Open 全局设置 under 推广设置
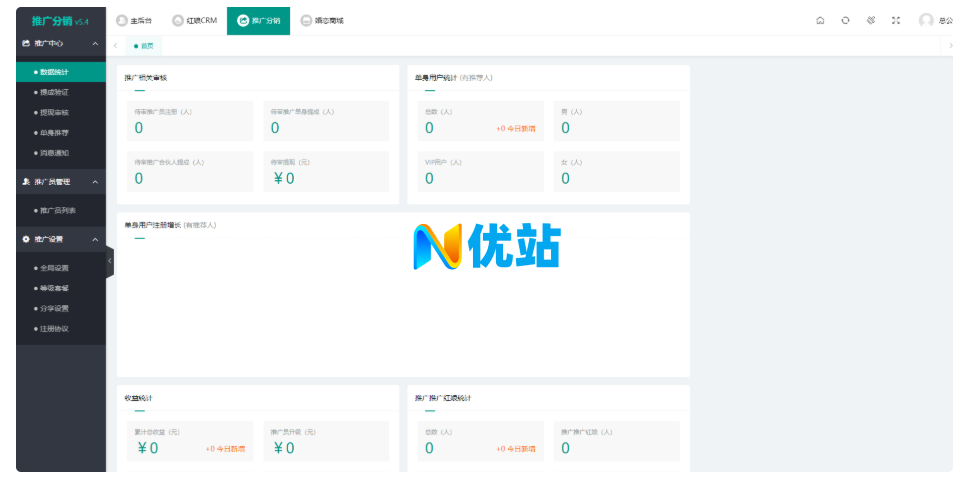Screen dimensions: 975x494 click(x=54, y=268)
